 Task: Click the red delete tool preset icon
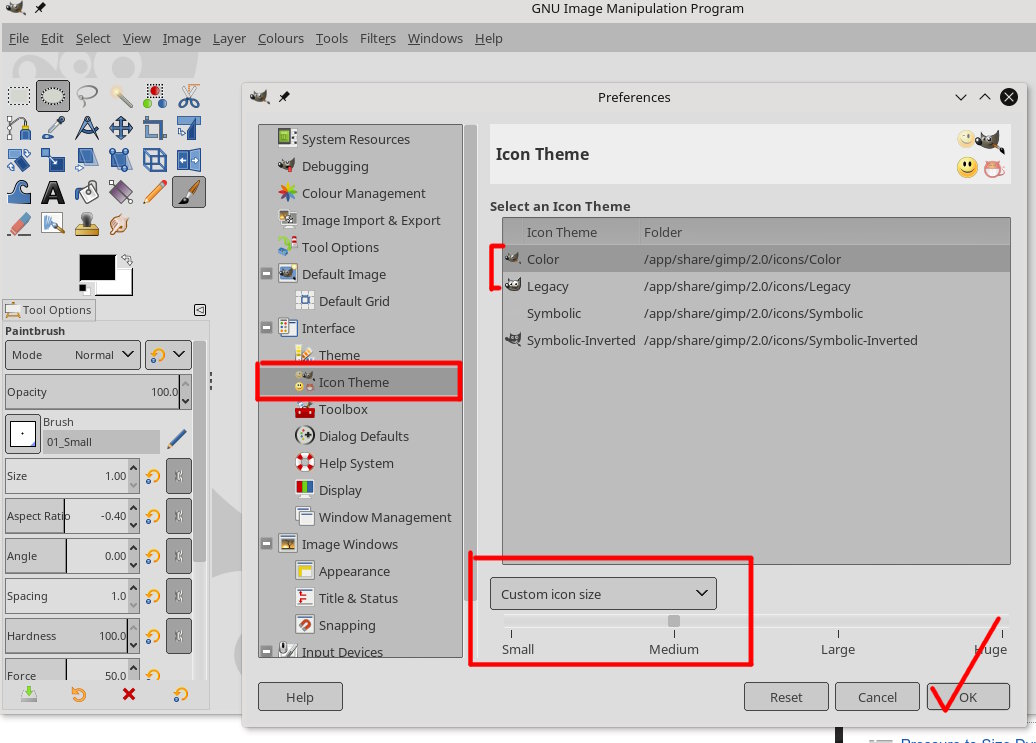[x=129, y=694]
